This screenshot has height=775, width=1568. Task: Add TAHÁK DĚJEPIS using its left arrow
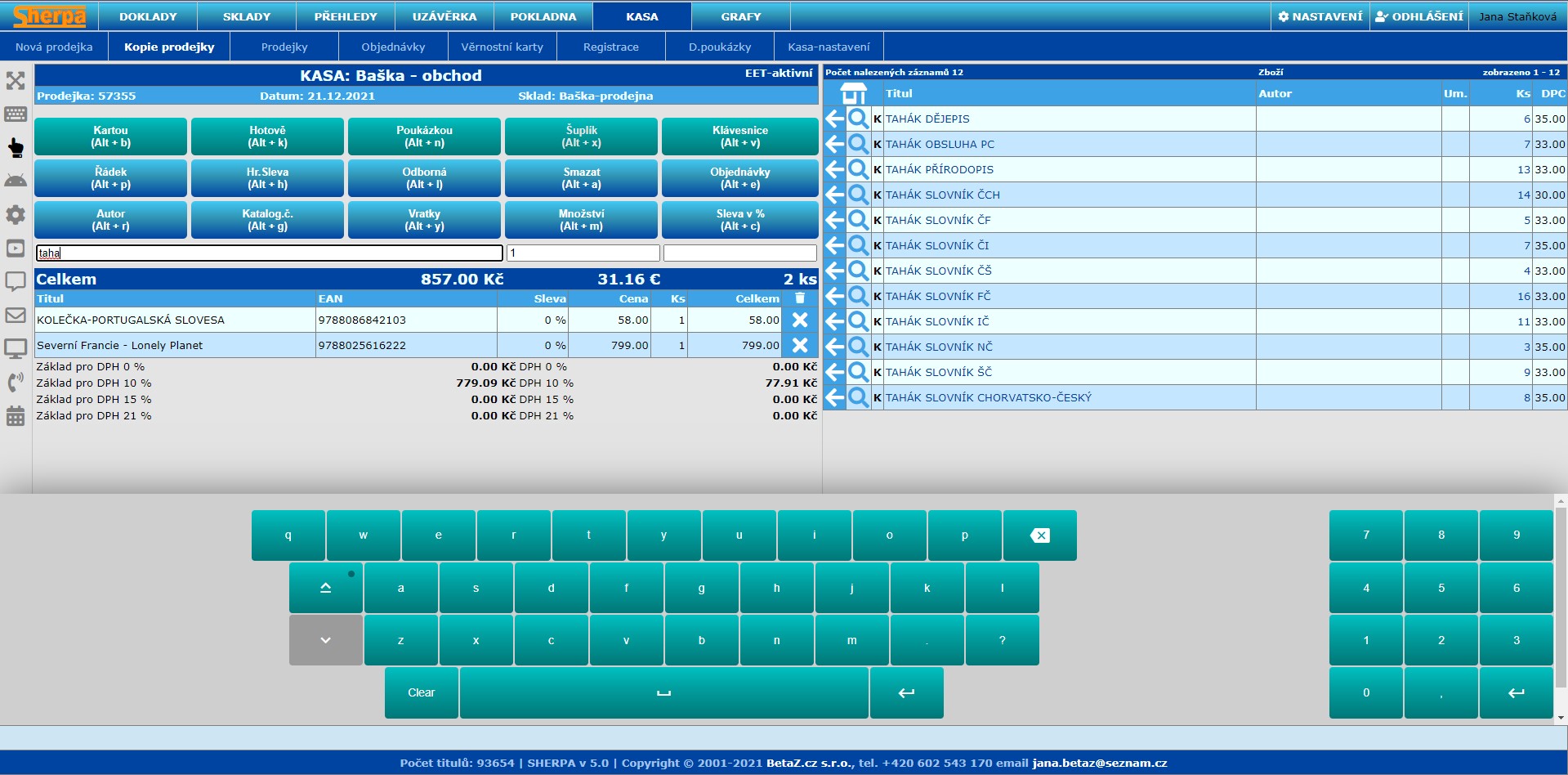click(x=834, y=119)
